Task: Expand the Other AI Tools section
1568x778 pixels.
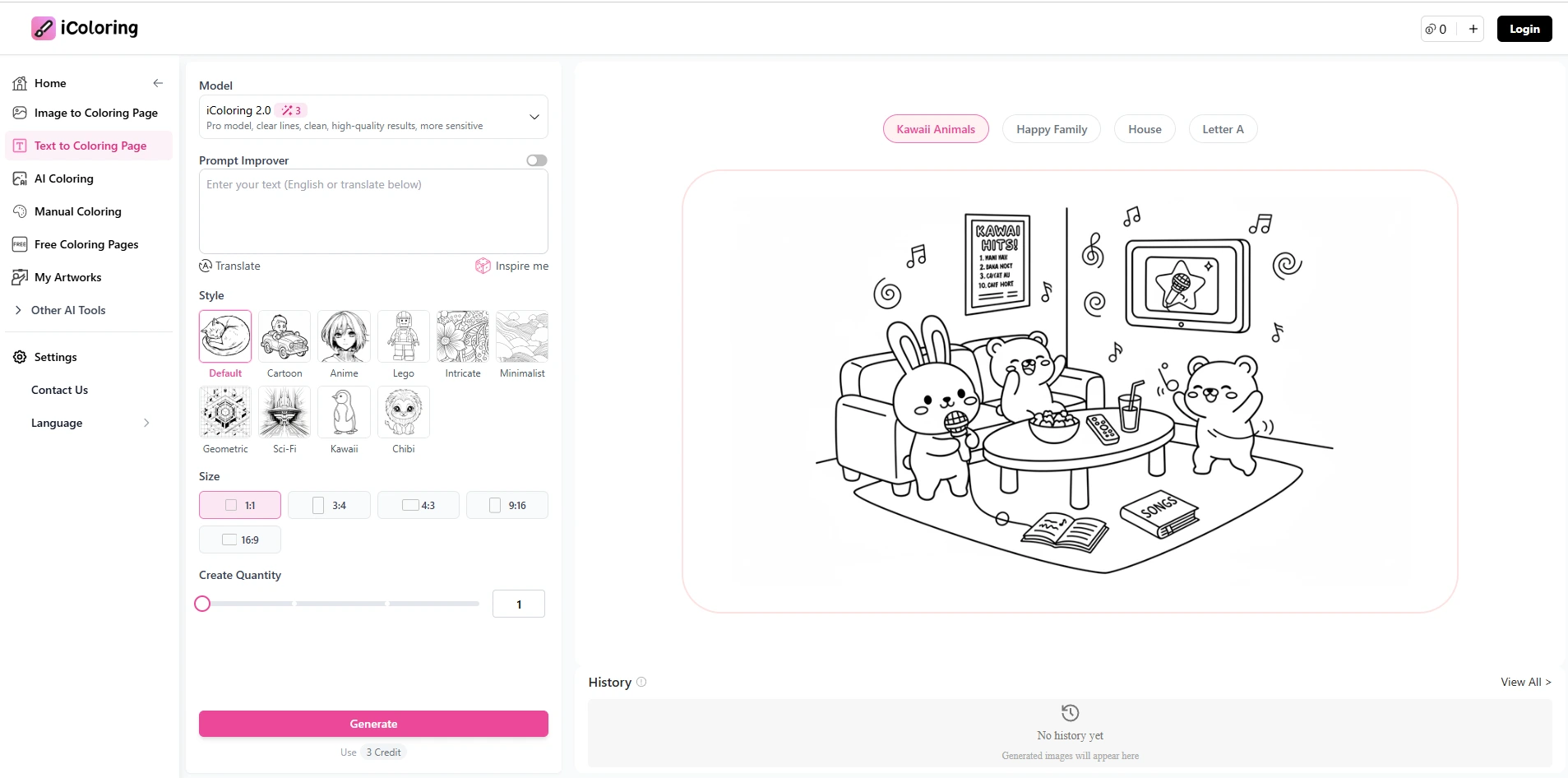Action: (x=19, y=310)
